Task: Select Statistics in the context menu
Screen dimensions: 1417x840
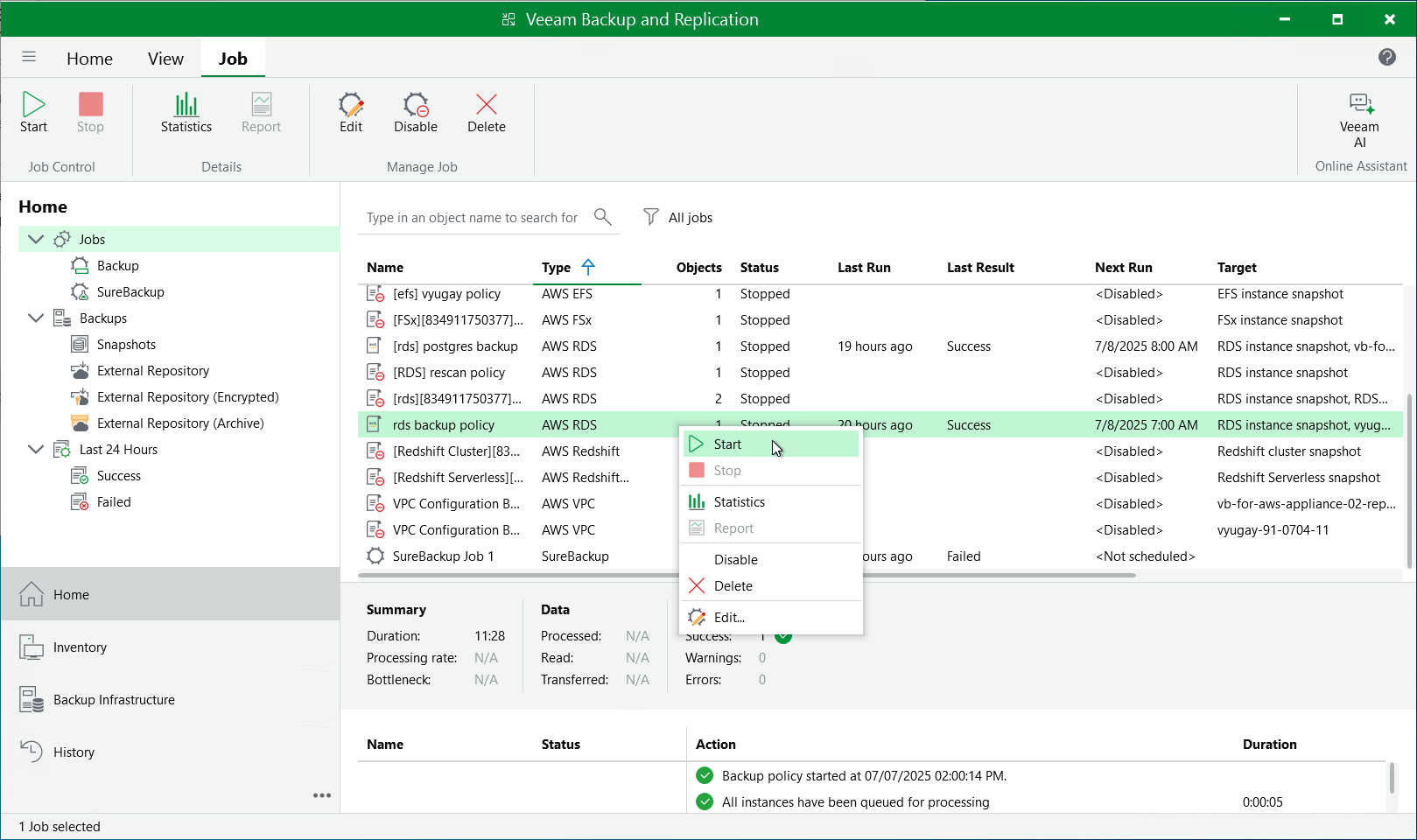Action: click(740, 501)
